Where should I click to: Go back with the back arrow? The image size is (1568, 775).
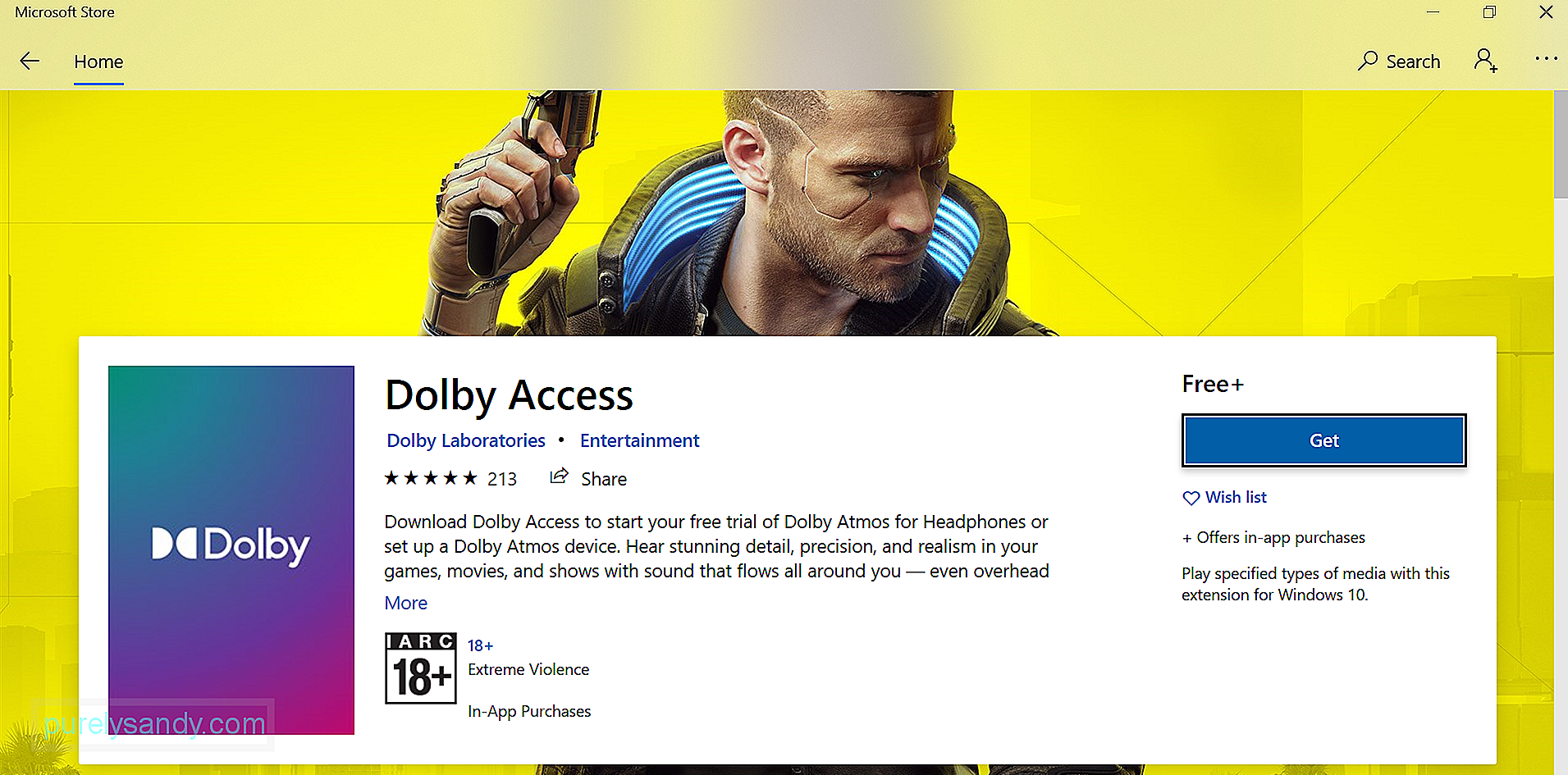[x=30, y=62]
